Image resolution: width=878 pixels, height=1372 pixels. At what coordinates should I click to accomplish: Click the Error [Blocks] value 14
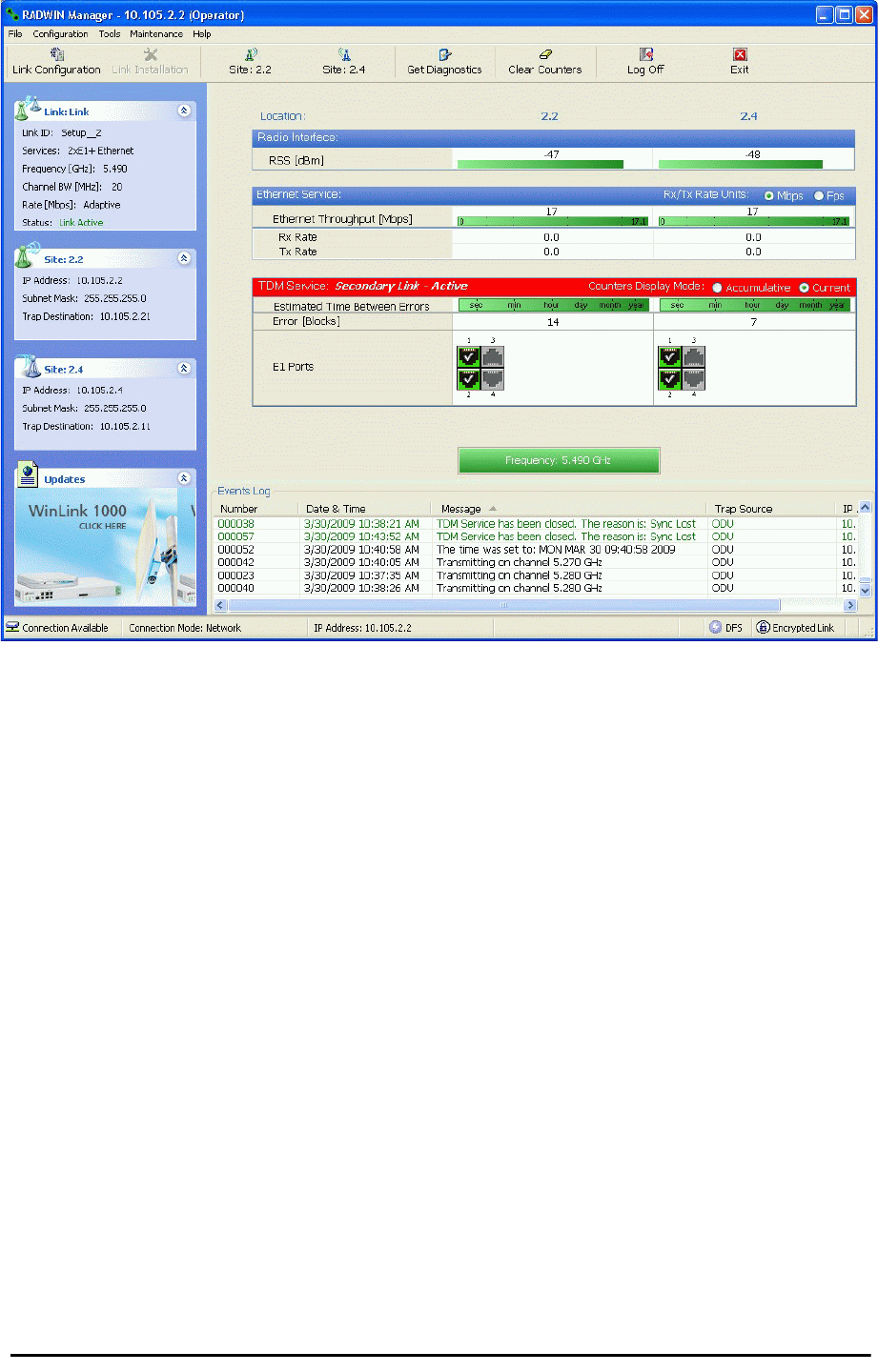[553, 322]
